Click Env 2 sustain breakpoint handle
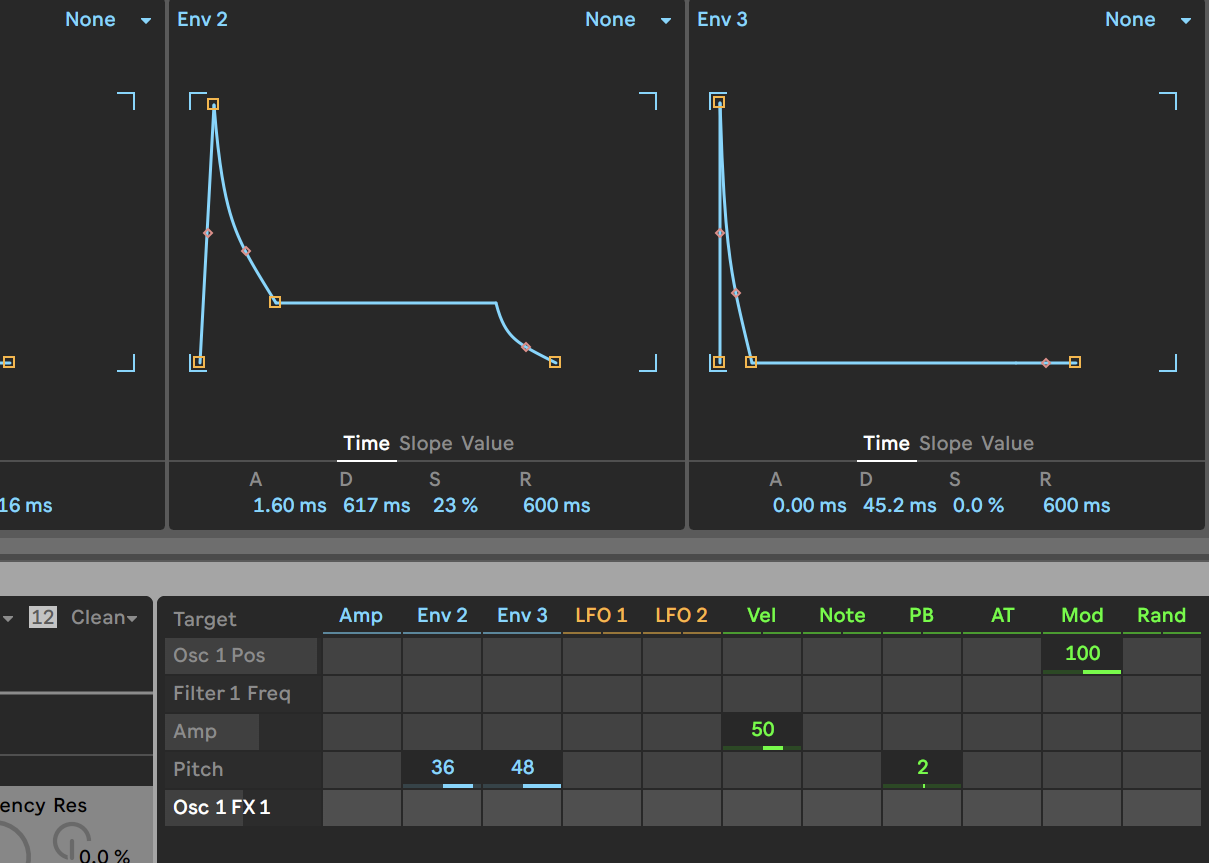 (275, 302)
